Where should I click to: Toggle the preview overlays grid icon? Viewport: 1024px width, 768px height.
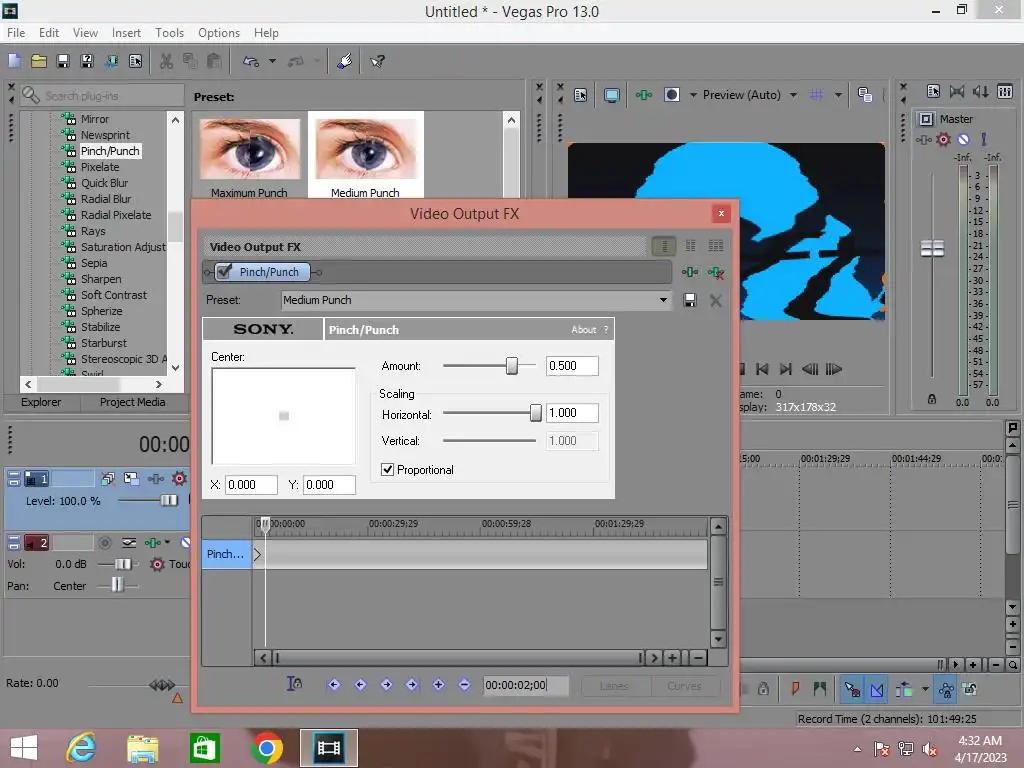[x=816, y=95]
